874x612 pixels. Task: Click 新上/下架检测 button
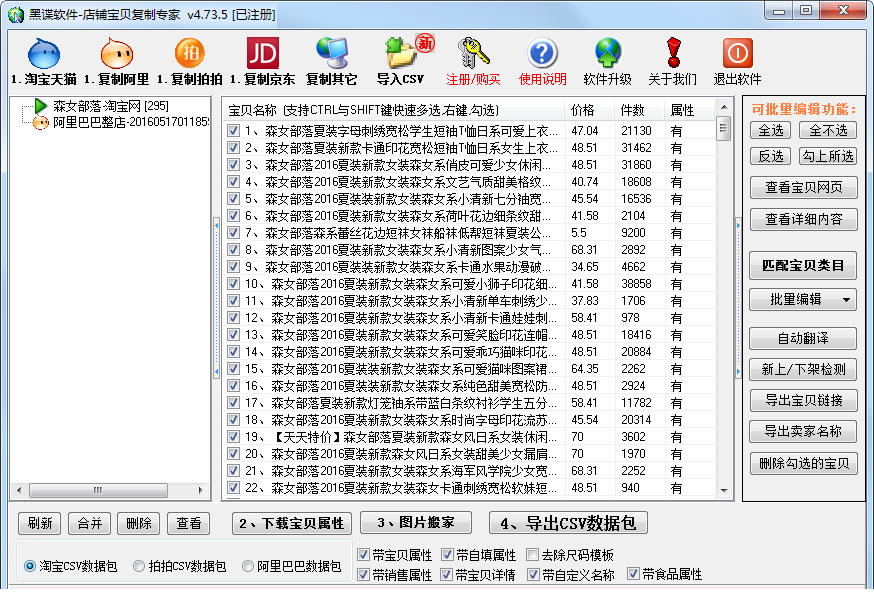click(x=803, y=369)
